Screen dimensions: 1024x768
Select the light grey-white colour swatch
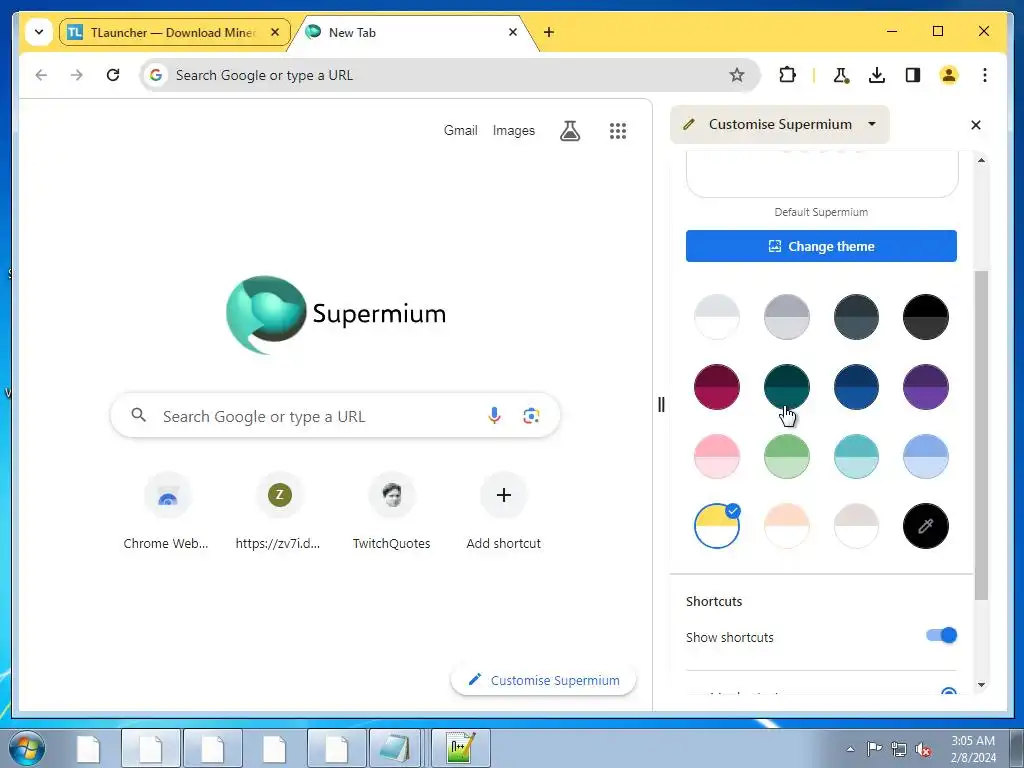coord(716,317)
